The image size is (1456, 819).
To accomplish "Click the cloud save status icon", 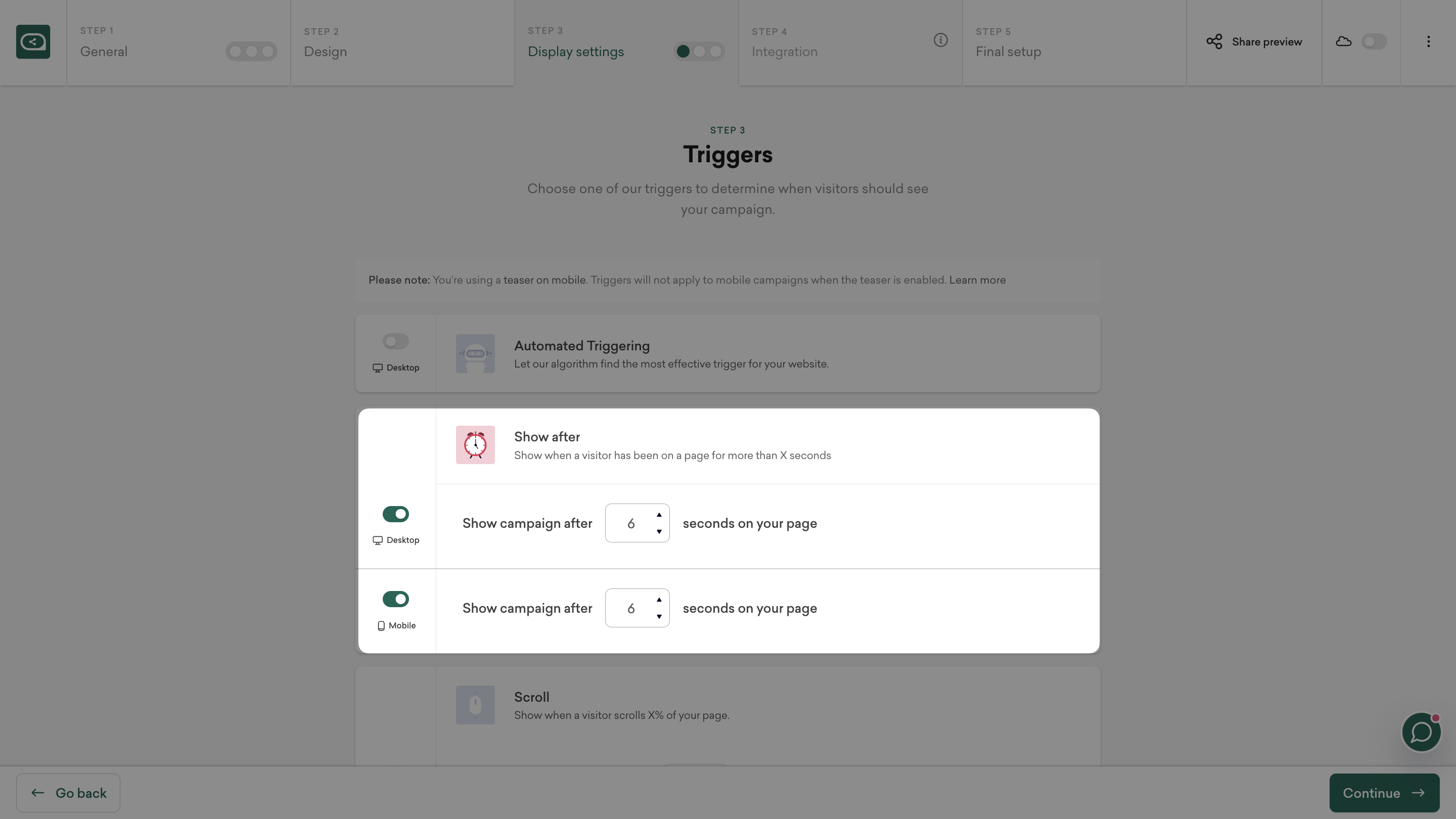I will pyautogui.click(x=1344, y=42).
